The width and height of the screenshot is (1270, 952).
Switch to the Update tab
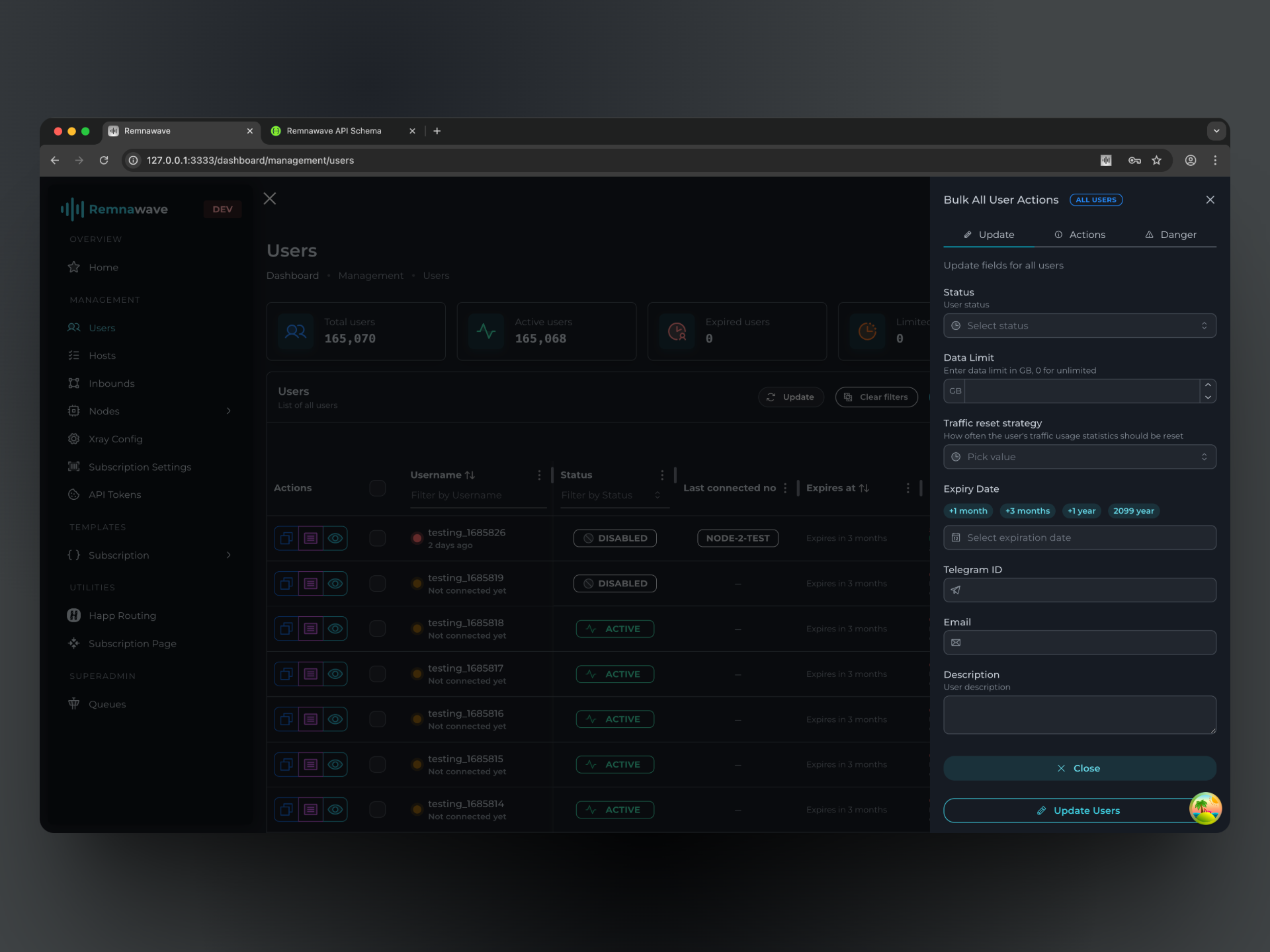pos(989,235)
